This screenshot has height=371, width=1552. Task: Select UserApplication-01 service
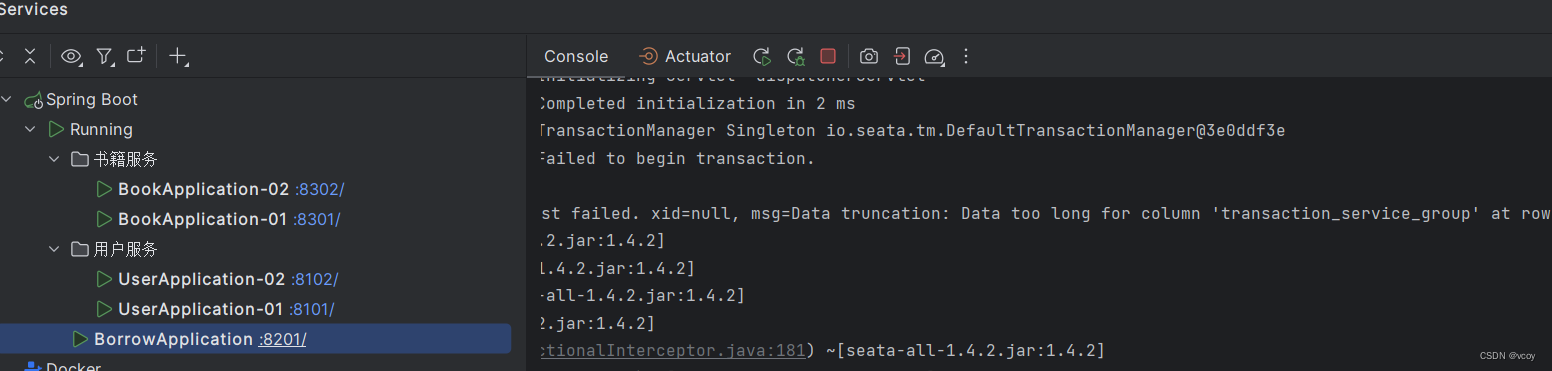[200, 309]
